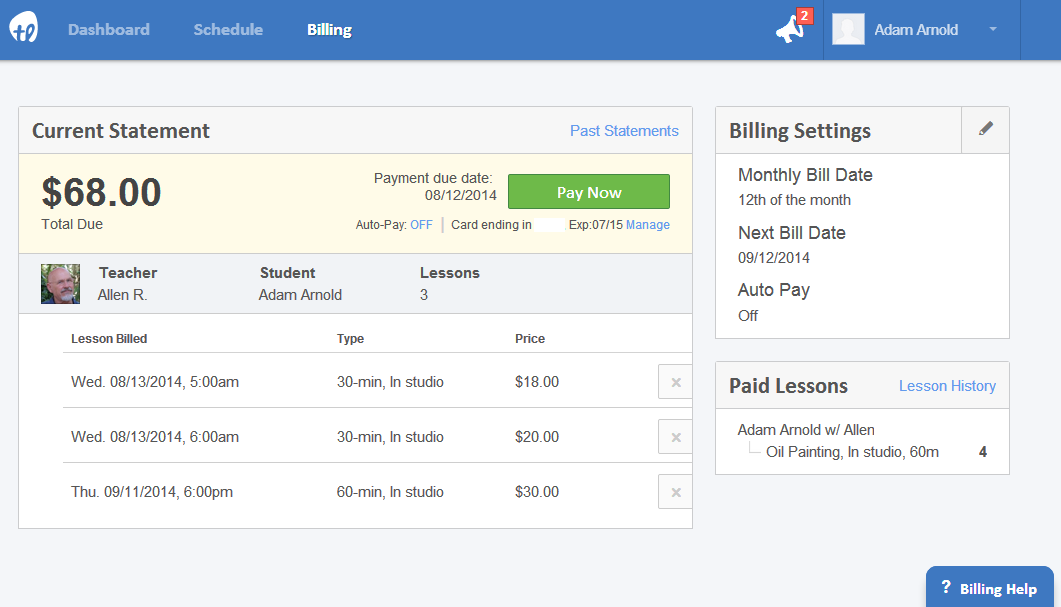Image resolution: width=1061 pixels, height=607 pixels.
Task: Click Manage next to card expiry
Action: pos(648,225)
